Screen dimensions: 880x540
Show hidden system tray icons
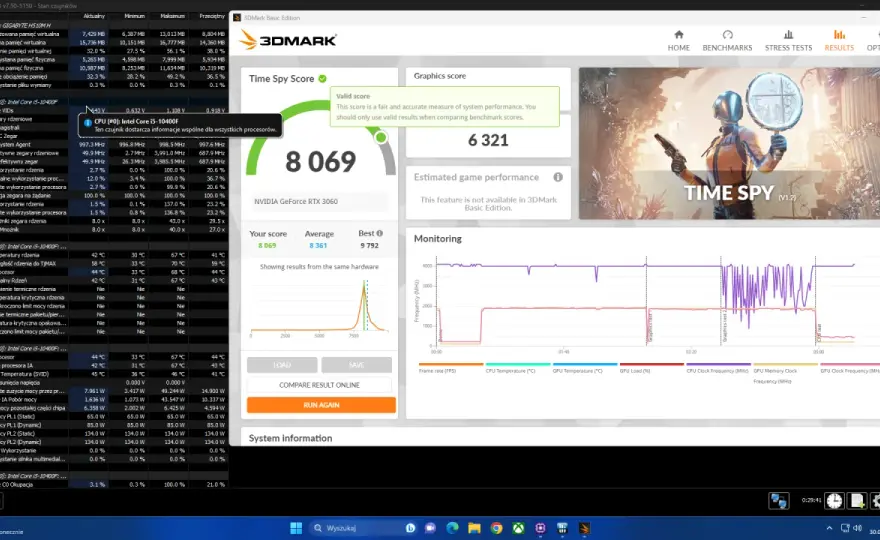[x=829, y=528]
